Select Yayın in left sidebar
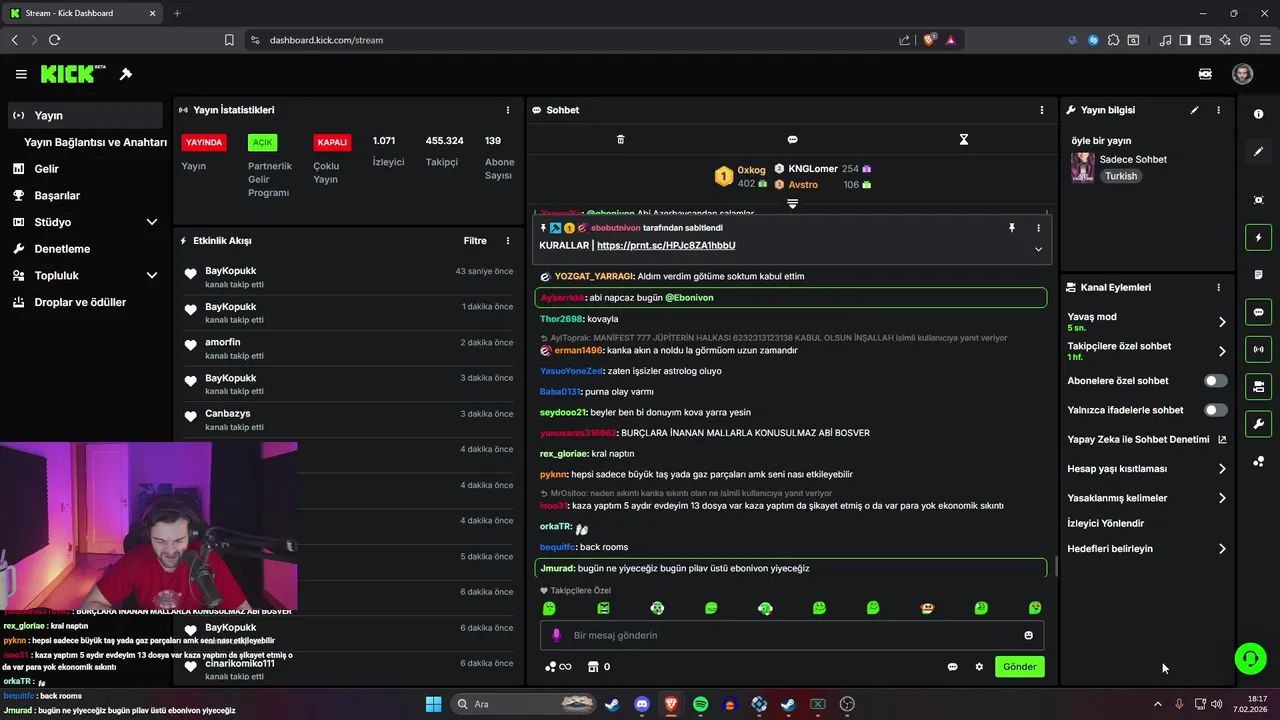Image resolution: width=1280 pixels, height=720 pixels. tap(84, 115)
